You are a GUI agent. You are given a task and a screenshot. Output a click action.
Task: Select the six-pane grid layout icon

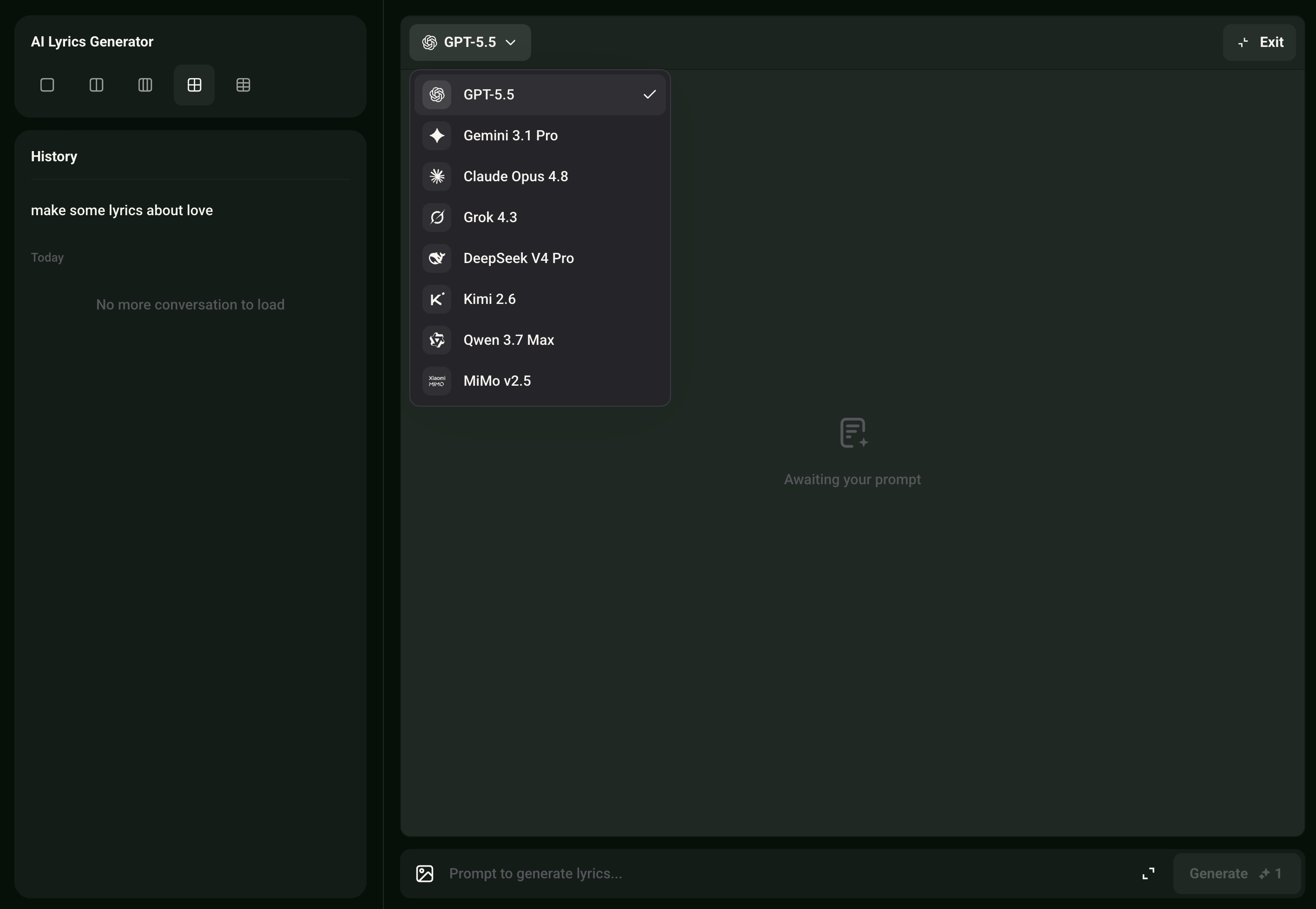[243, 85]
